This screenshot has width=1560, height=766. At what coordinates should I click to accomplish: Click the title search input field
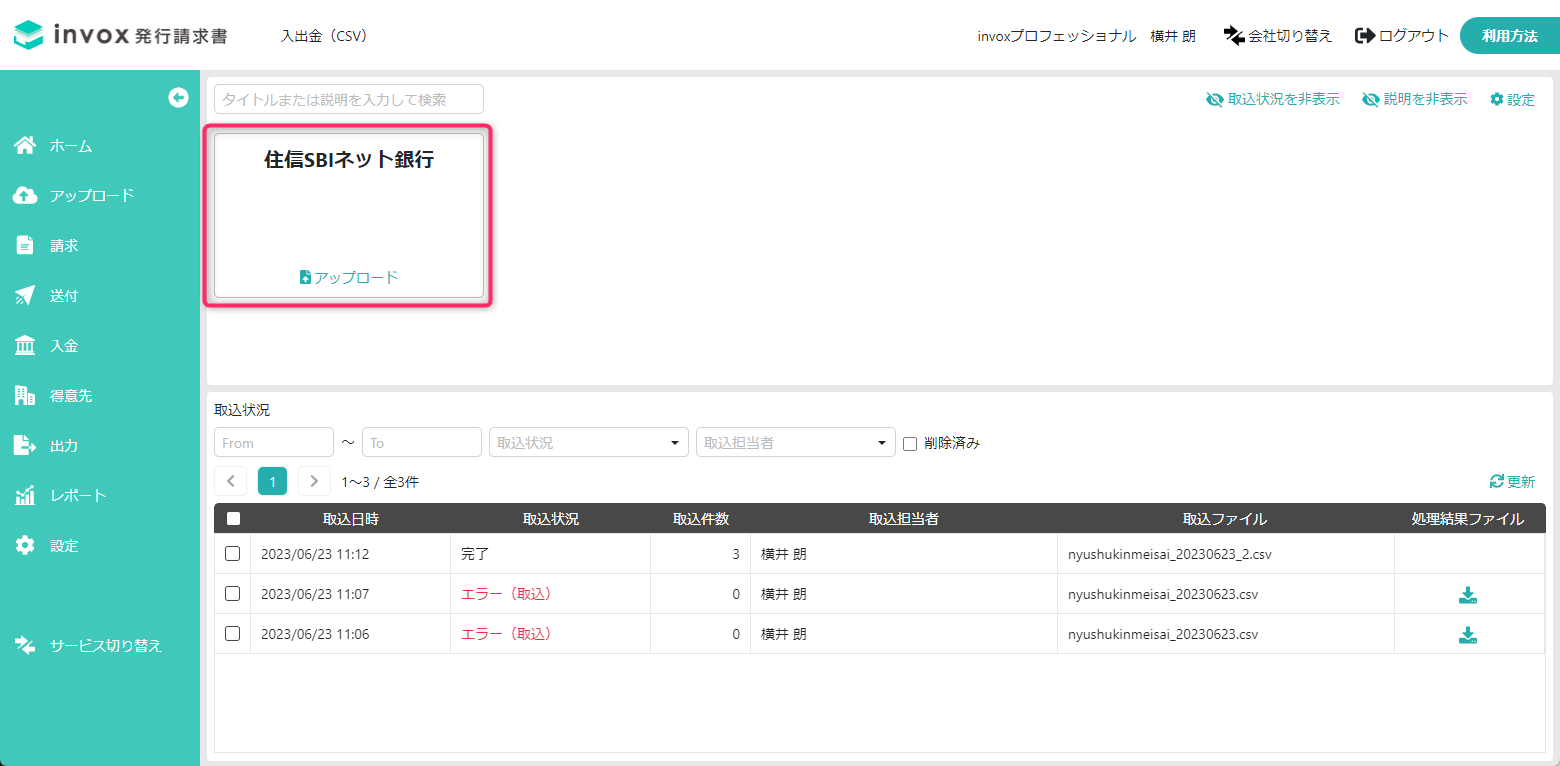pyautogui.click(x=348, y=99)
